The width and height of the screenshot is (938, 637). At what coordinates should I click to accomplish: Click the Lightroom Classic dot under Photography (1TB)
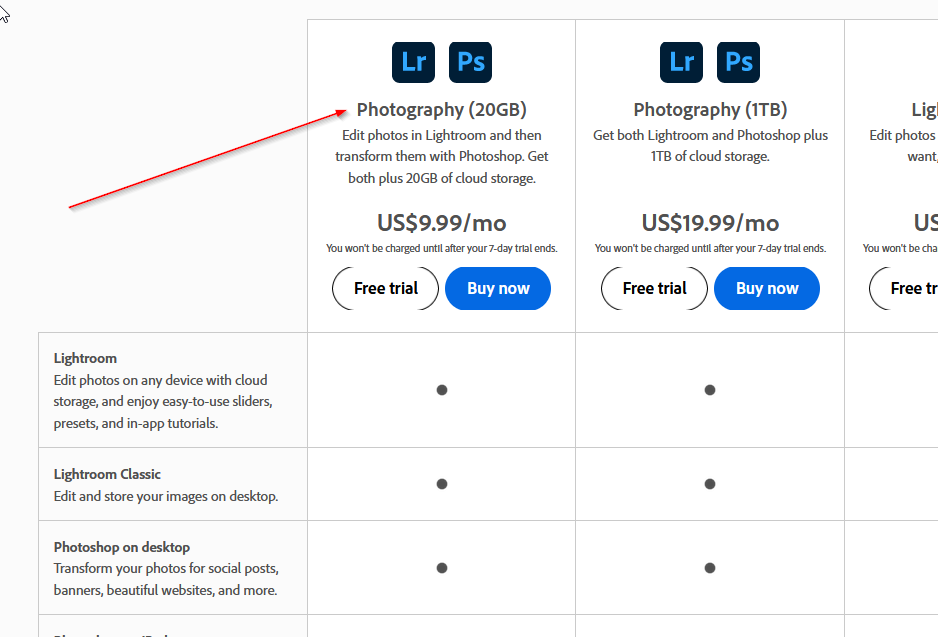(710, 484)
